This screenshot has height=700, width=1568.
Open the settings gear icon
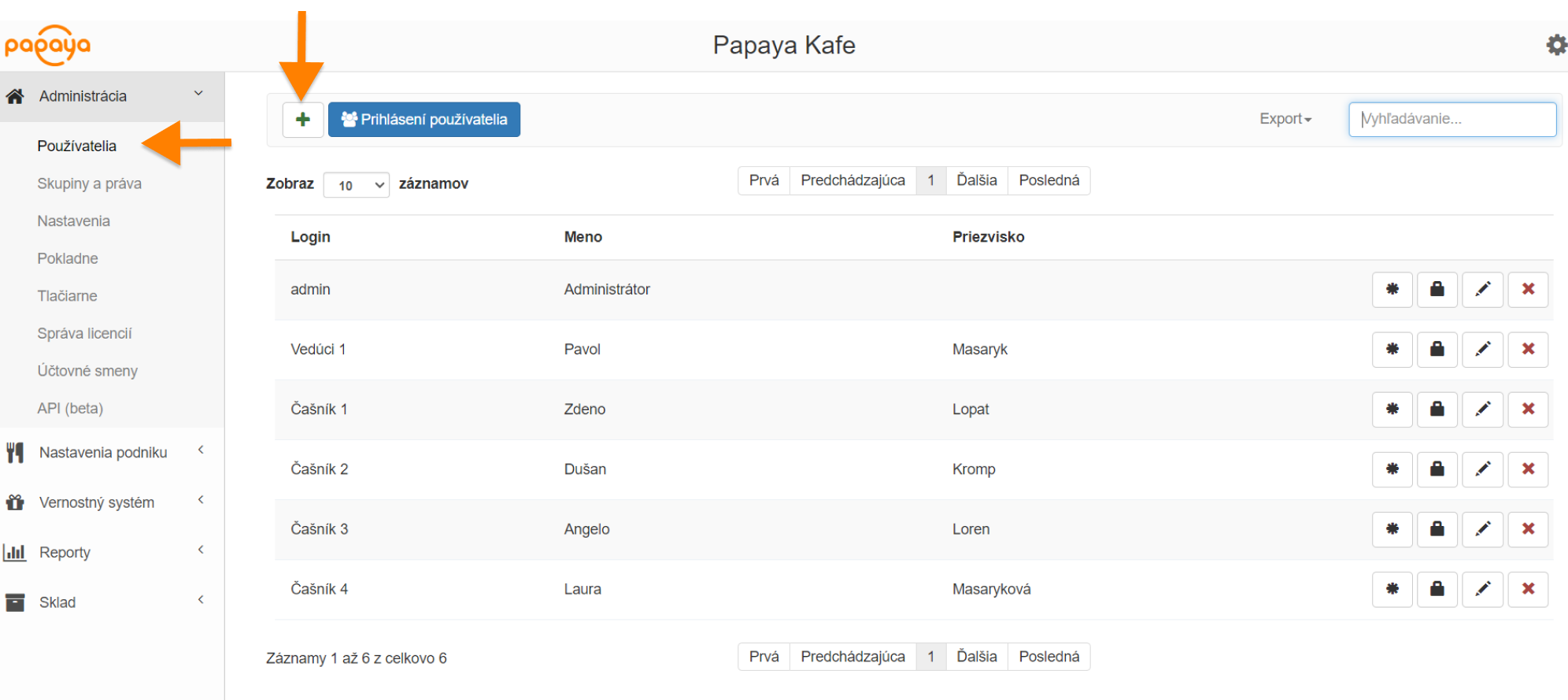(1555, 45)
